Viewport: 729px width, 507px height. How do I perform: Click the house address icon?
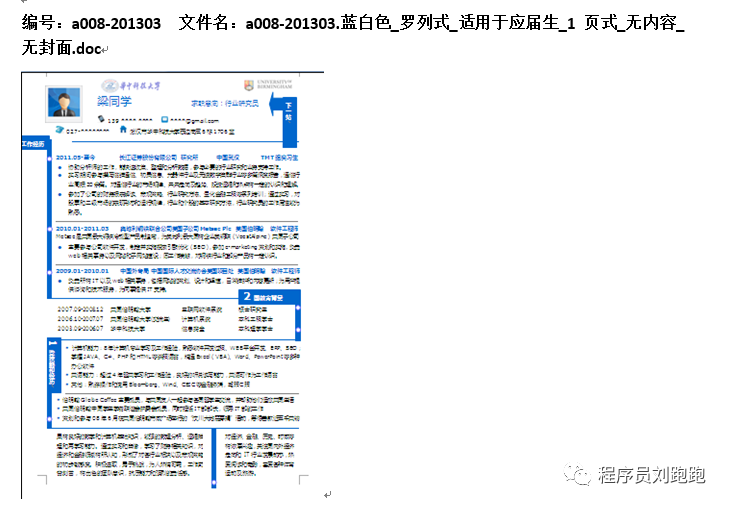tap(123, 130)
